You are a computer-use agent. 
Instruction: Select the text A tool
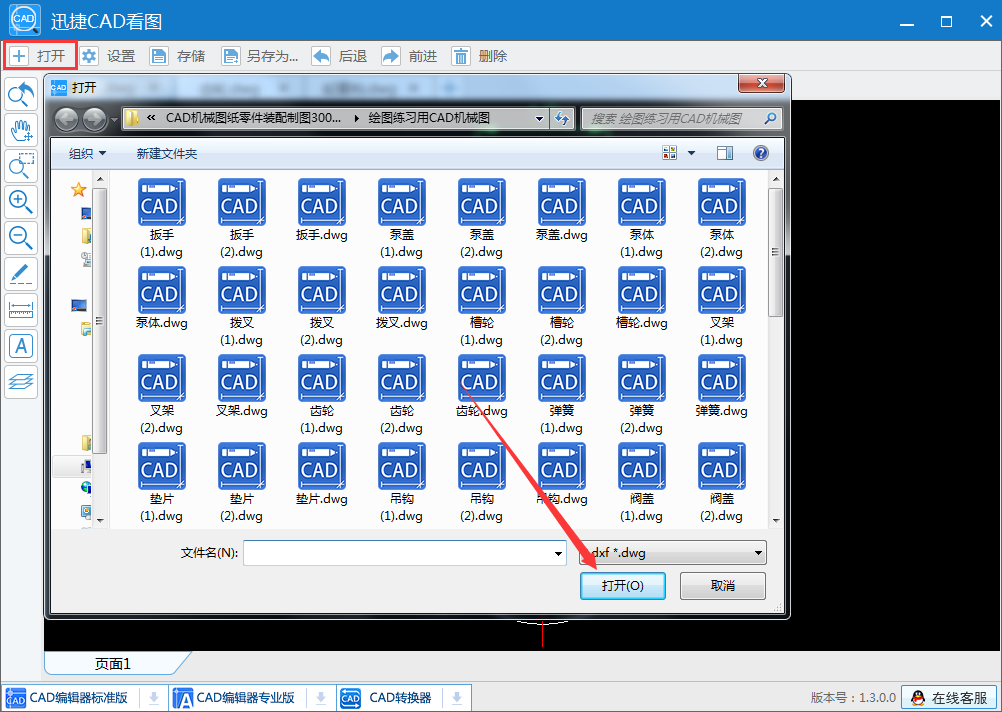tap(21, 346)
